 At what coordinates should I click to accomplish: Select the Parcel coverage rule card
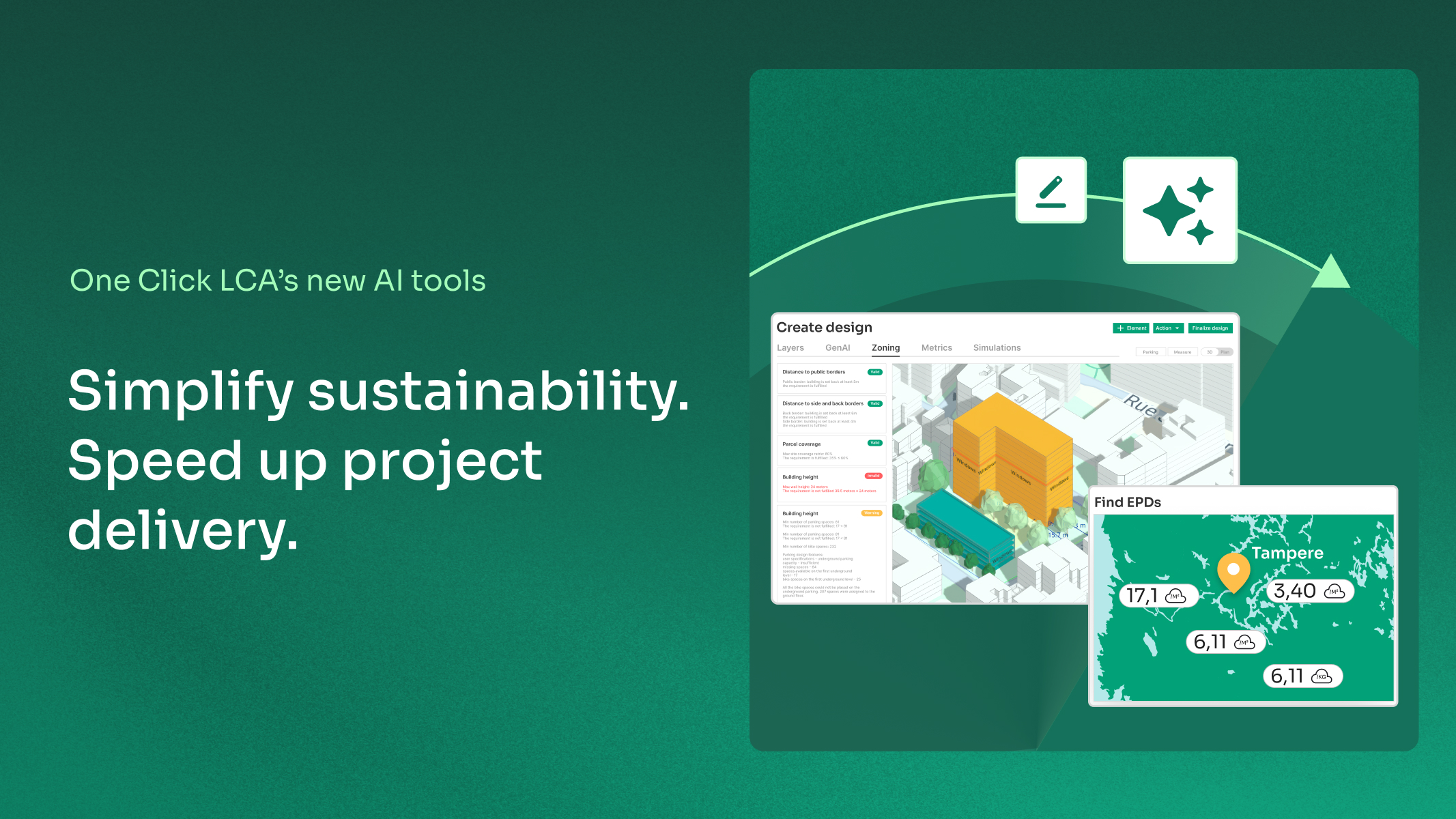[x=831, y=450]
